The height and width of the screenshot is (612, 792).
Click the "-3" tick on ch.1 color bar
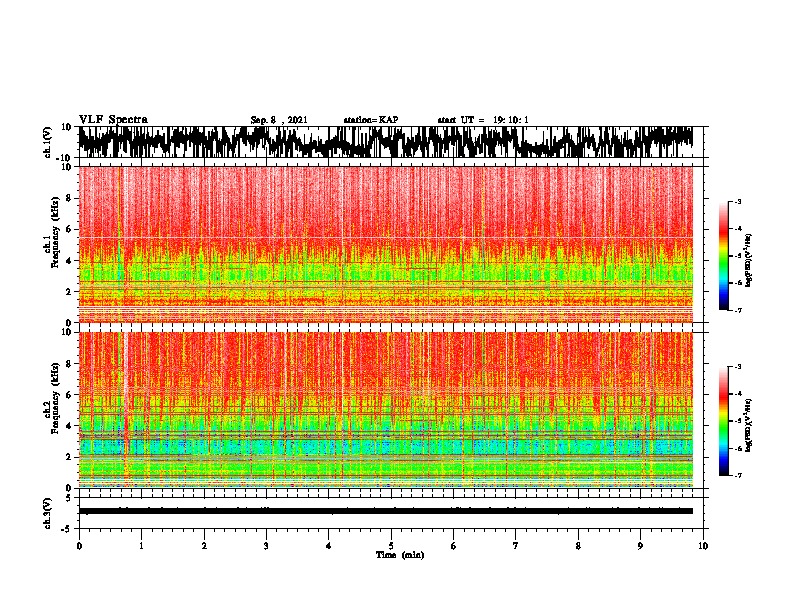738,201
